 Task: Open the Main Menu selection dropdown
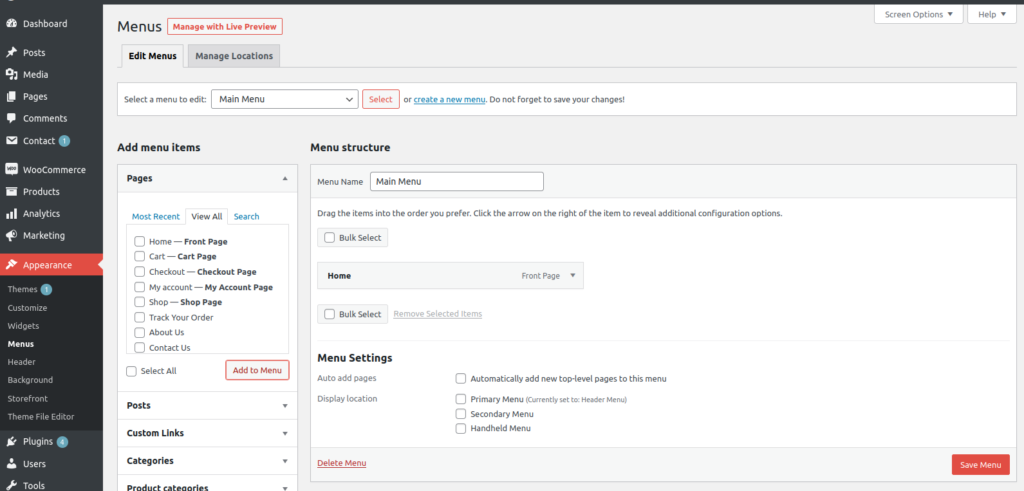tap(285, 99)
